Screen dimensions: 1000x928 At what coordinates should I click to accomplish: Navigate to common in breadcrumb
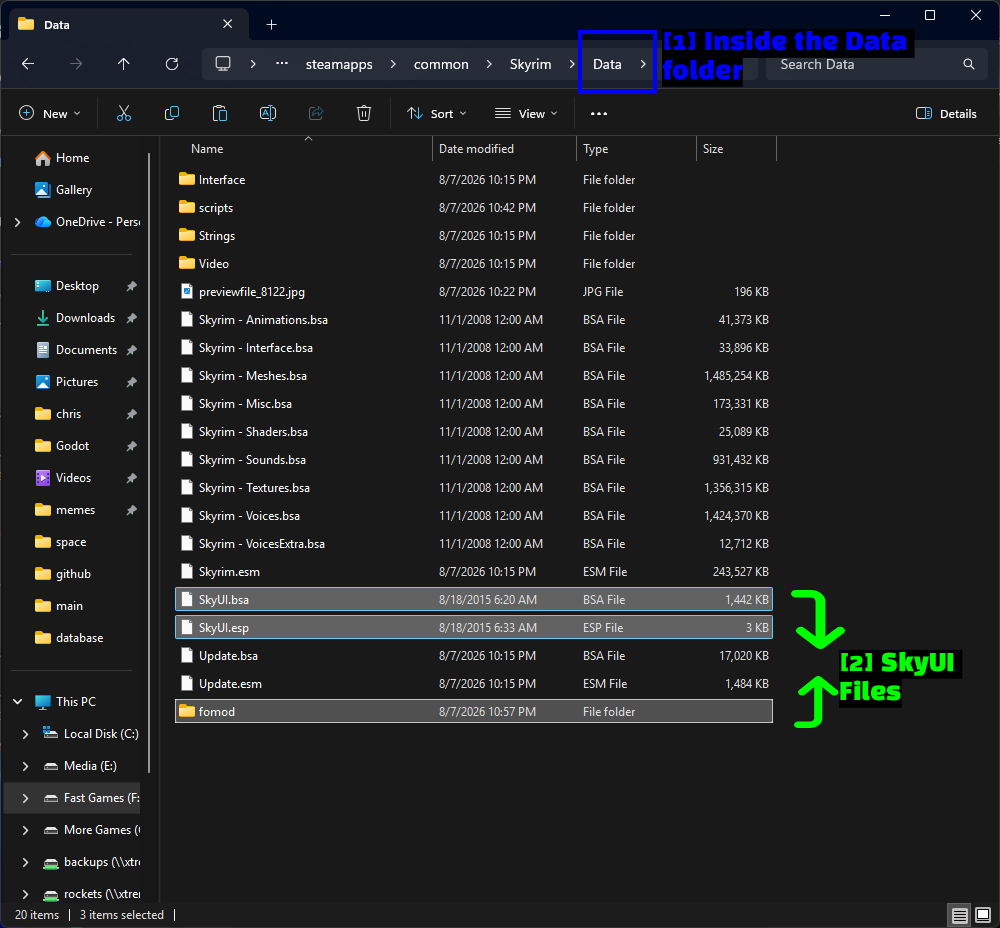pos(441,64)
